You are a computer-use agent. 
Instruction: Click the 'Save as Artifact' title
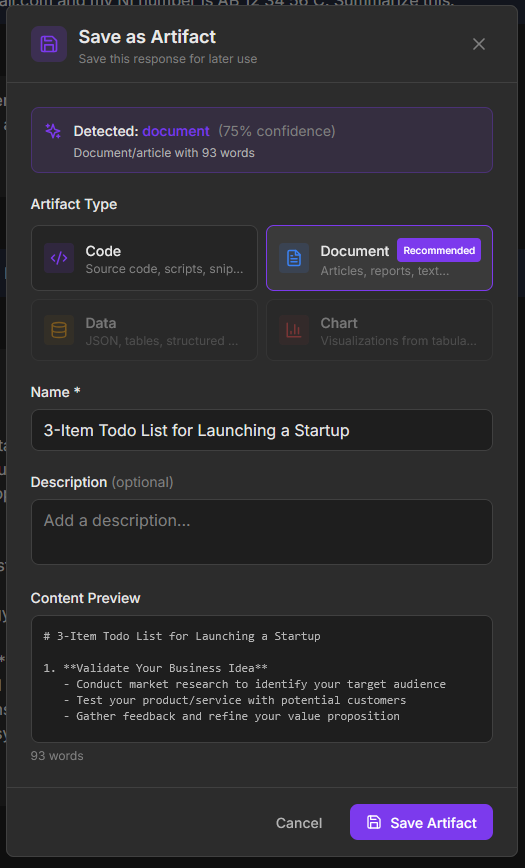point(147,37)
